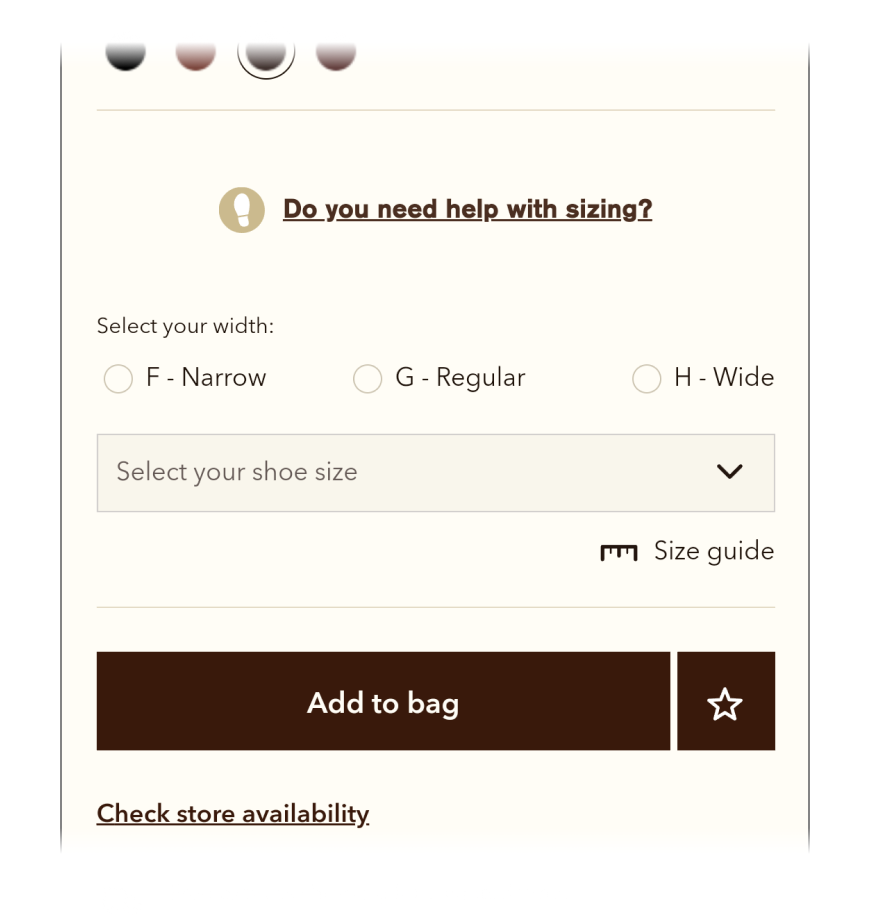This screenshot has height=918, width=870.
Task: Open the Do you need help with sizing link
Action: click(x=467, y=209)
